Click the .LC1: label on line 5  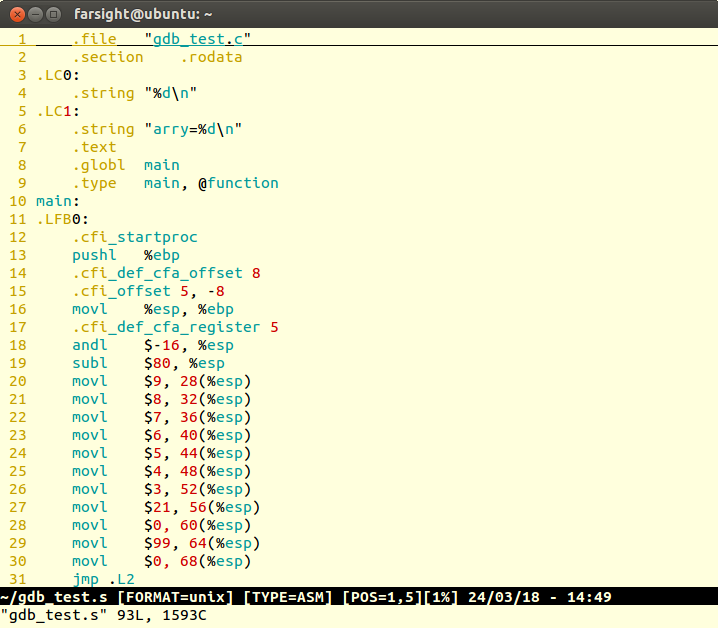(58, 111)
